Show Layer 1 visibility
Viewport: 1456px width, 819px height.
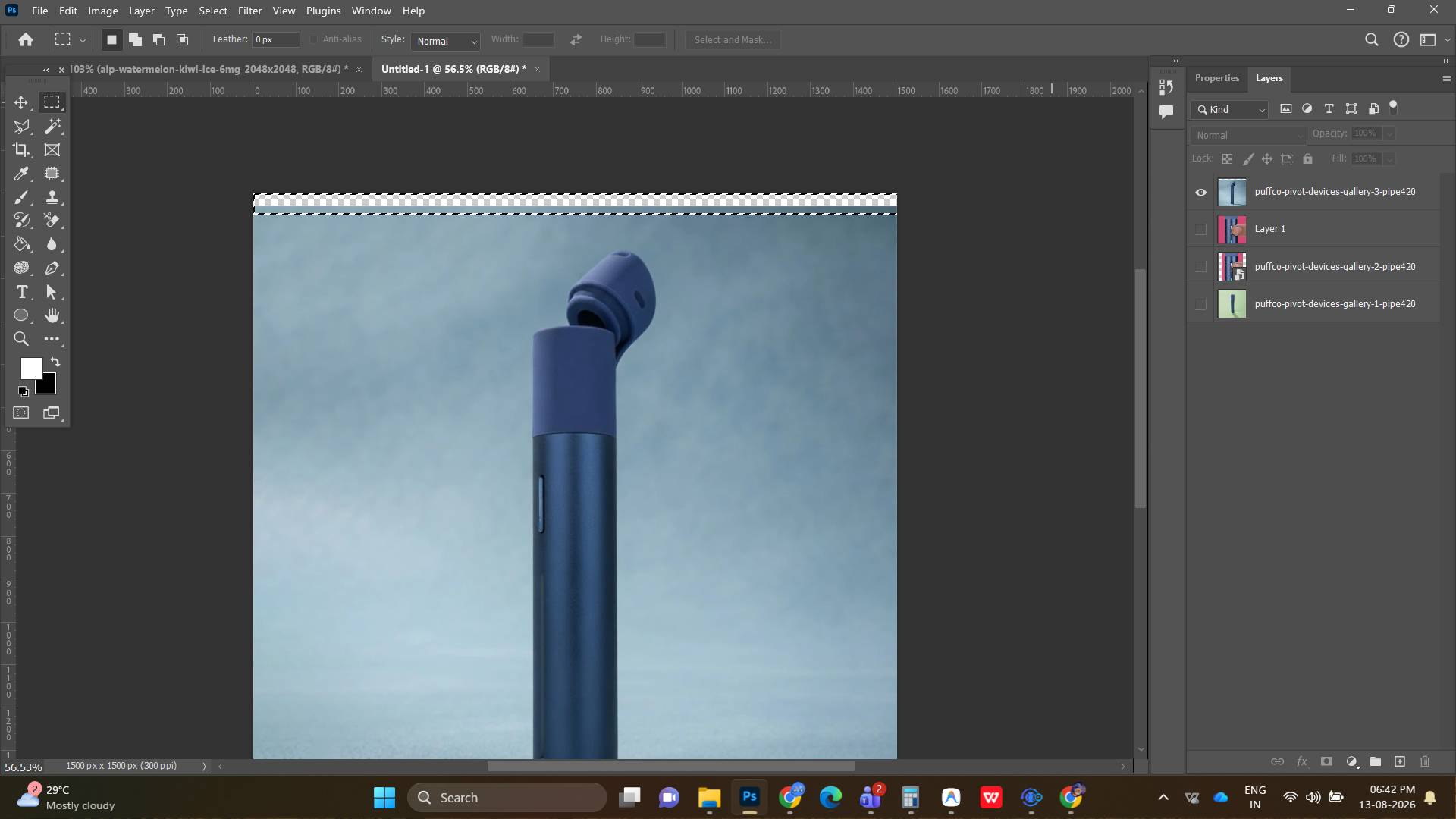1200,229
